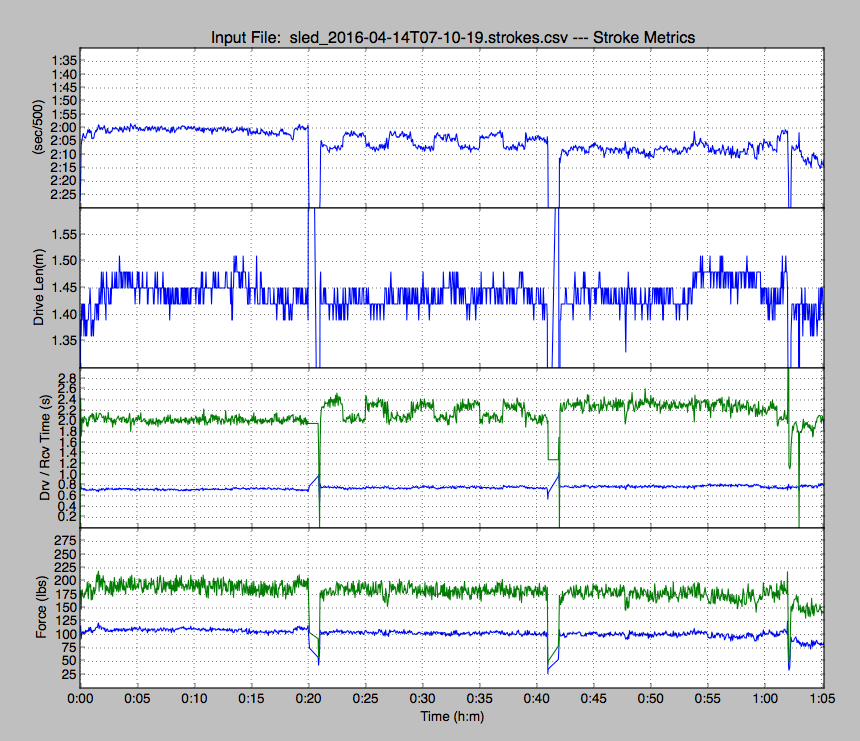Click the plot title with the input file name
Viewport: 860px width, 741px height.
452,37
